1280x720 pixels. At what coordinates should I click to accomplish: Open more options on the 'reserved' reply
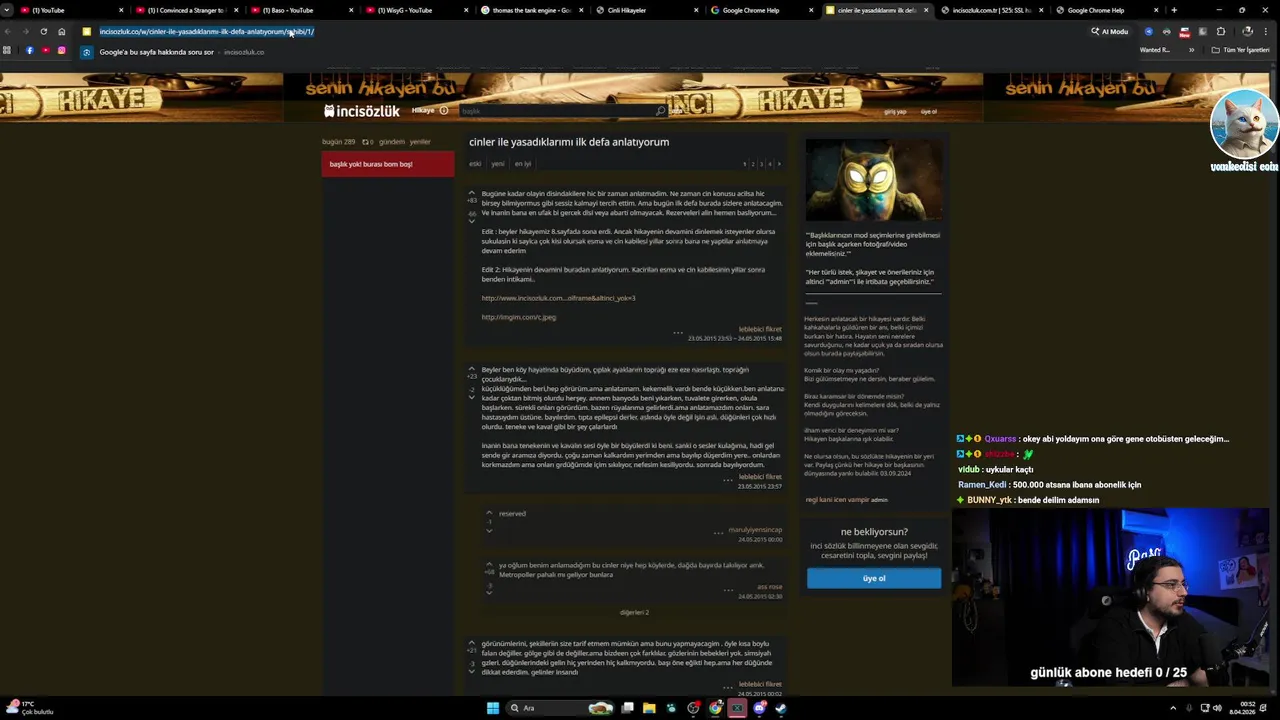[x=718, y=533]
